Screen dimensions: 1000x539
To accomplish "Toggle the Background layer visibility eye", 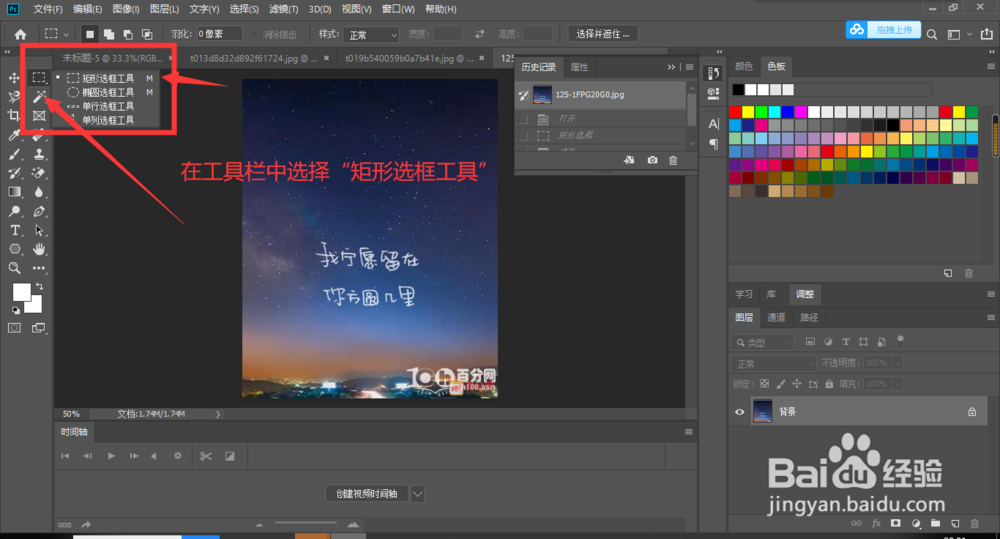I will click(739, 412).
